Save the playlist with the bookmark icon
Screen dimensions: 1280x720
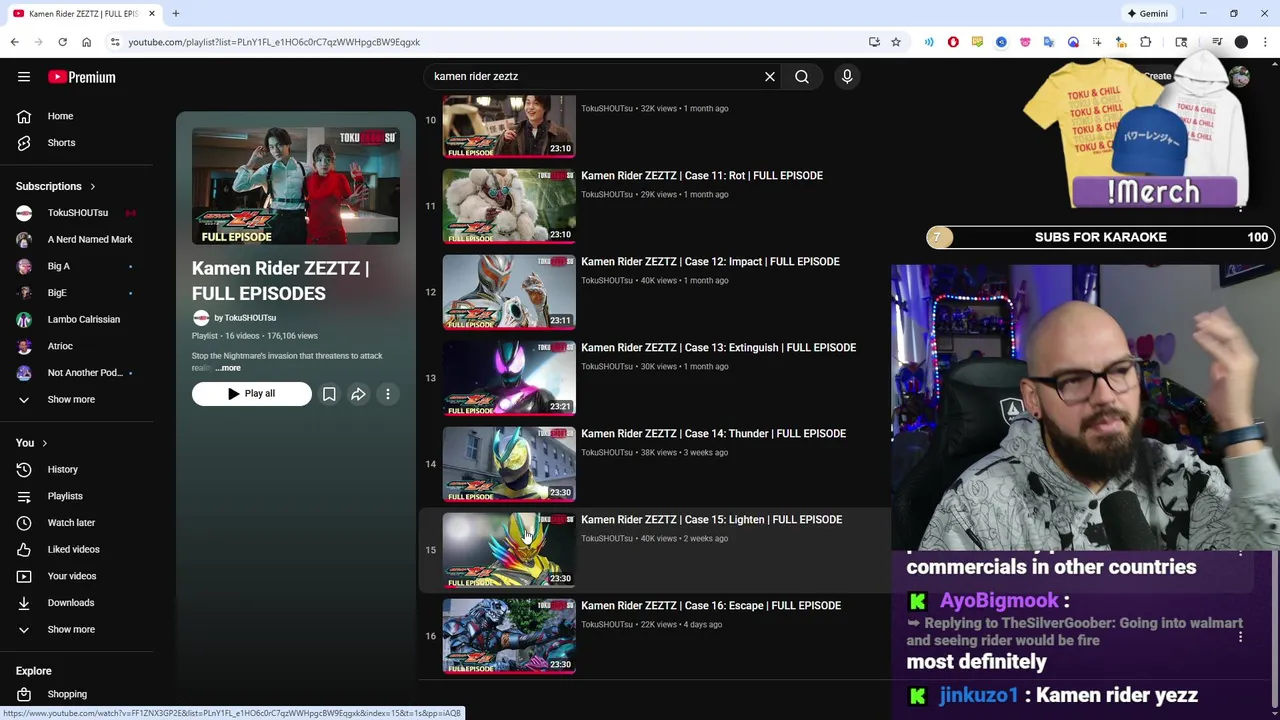[x=329, y=394]
